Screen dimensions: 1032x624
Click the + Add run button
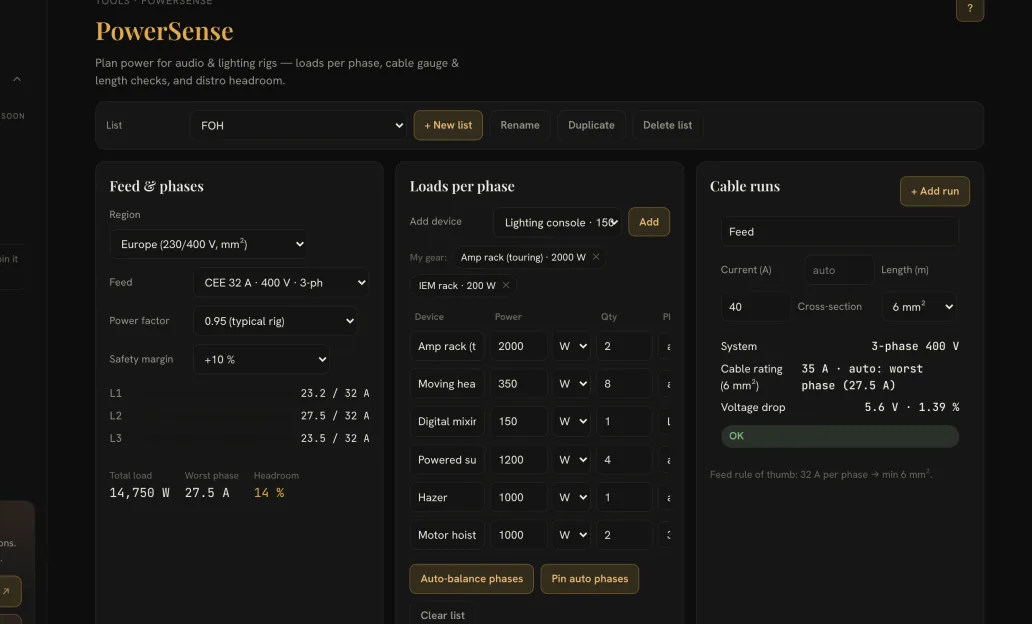[935, 191]
